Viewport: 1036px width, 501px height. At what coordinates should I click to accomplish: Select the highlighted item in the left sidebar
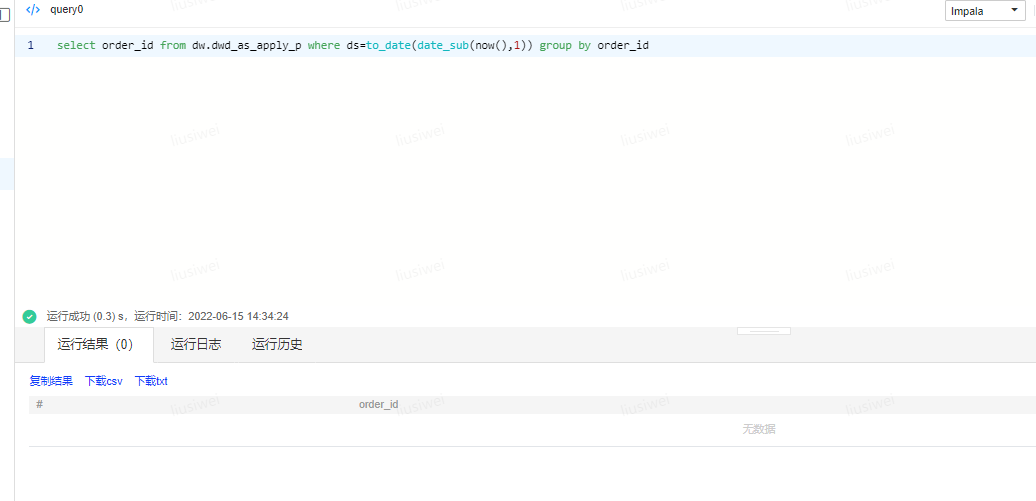point(6,173)
